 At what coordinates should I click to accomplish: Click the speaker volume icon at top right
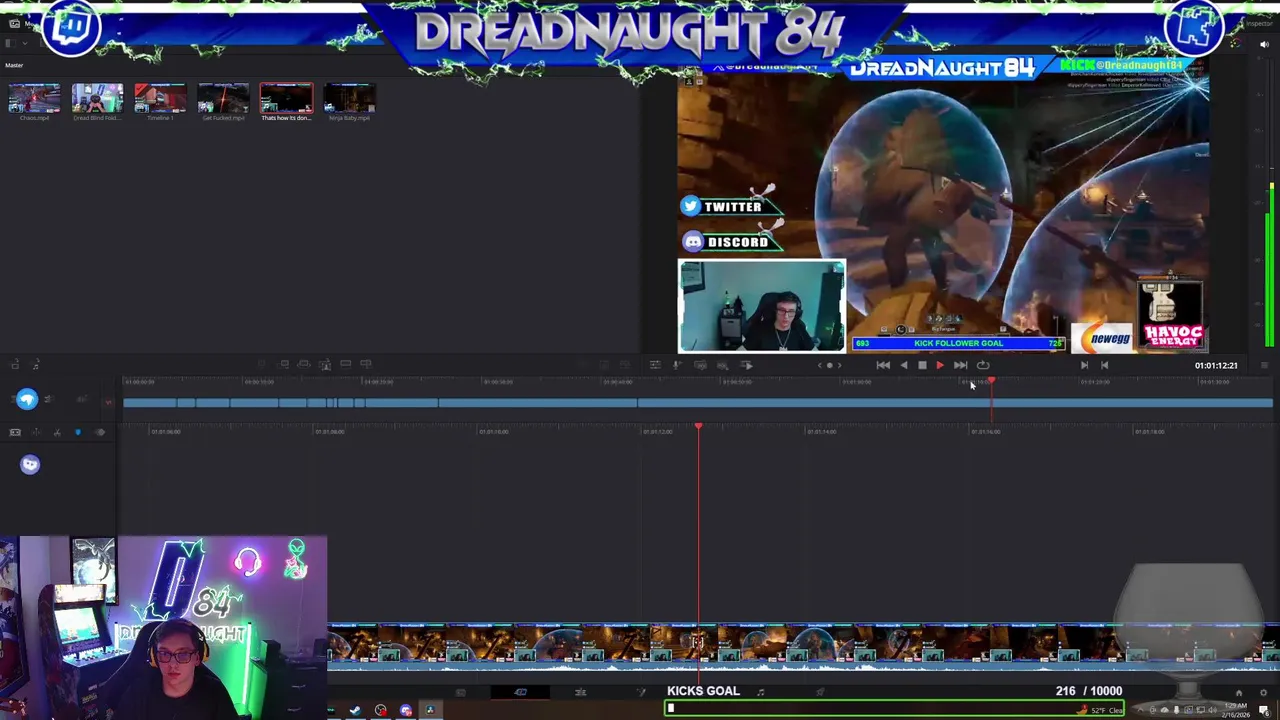click(x=1264, y=44)
